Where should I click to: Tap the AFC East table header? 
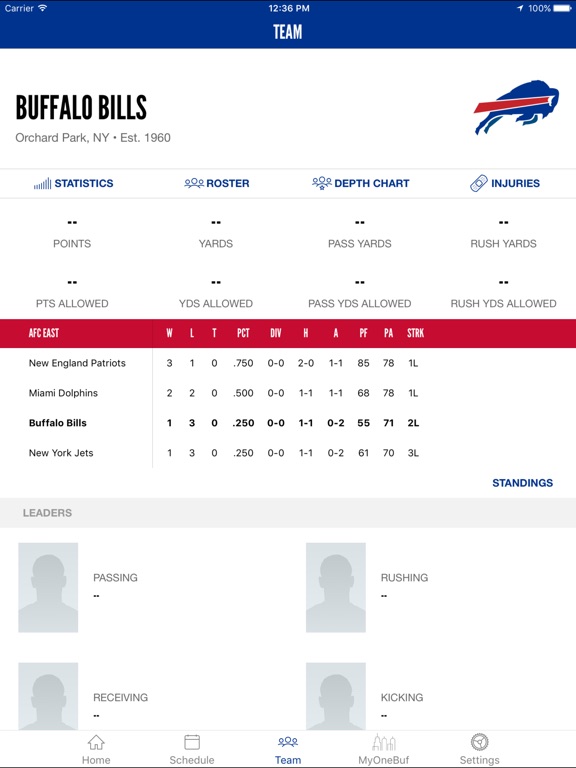[x=44, y=333]
